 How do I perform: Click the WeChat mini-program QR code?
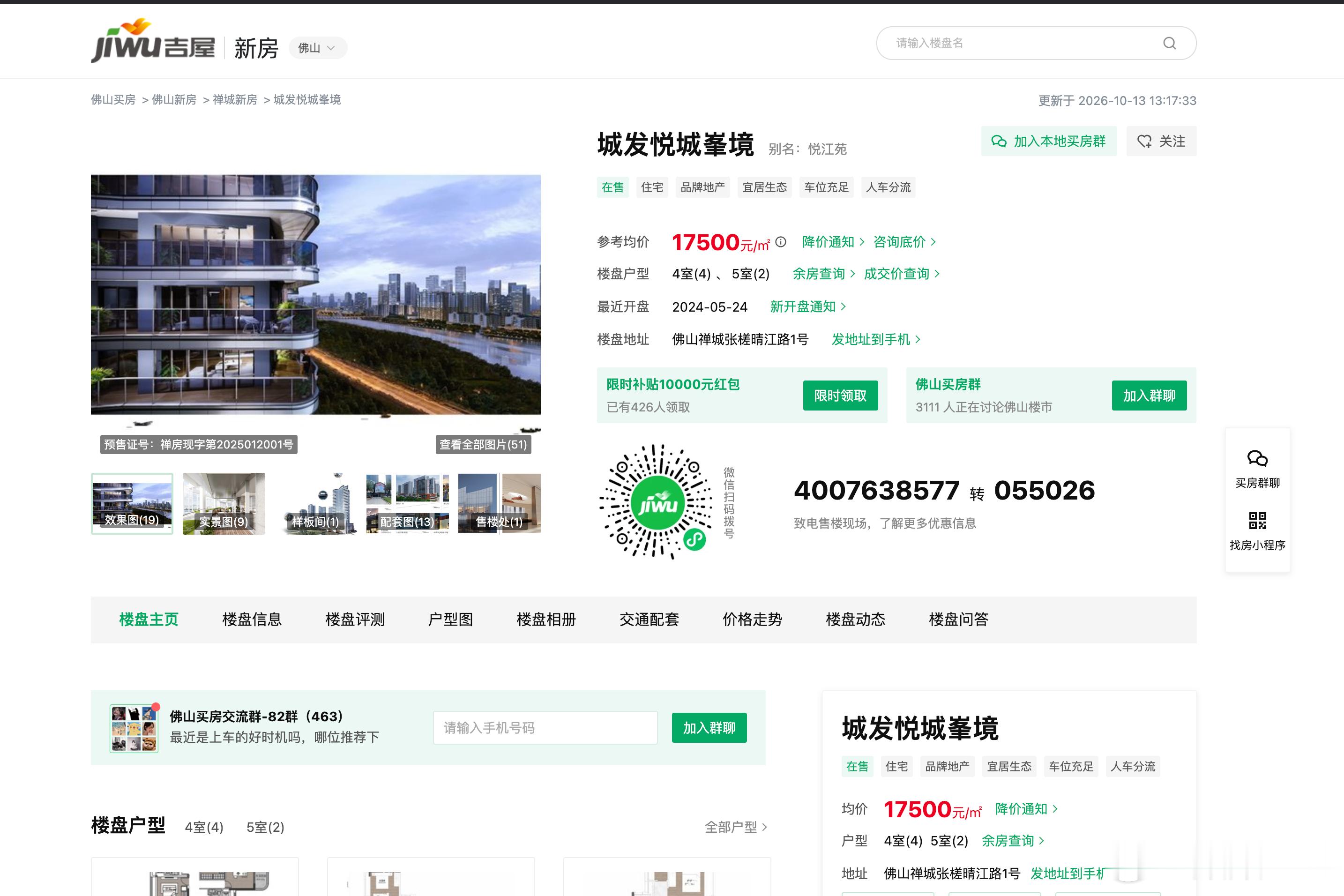(x=656, y=502)
